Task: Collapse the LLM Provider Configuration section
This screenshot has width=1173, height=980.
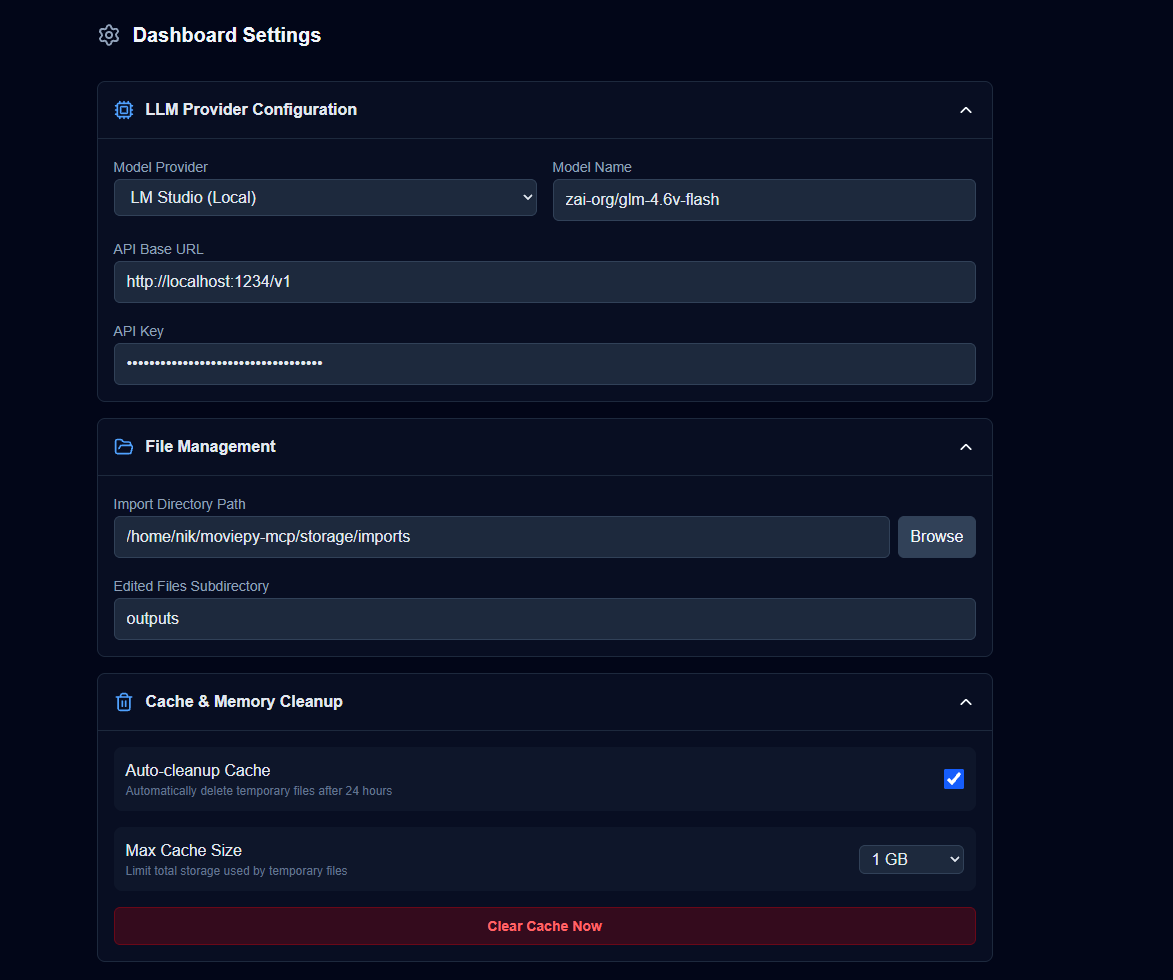Action: pos(966,110)
